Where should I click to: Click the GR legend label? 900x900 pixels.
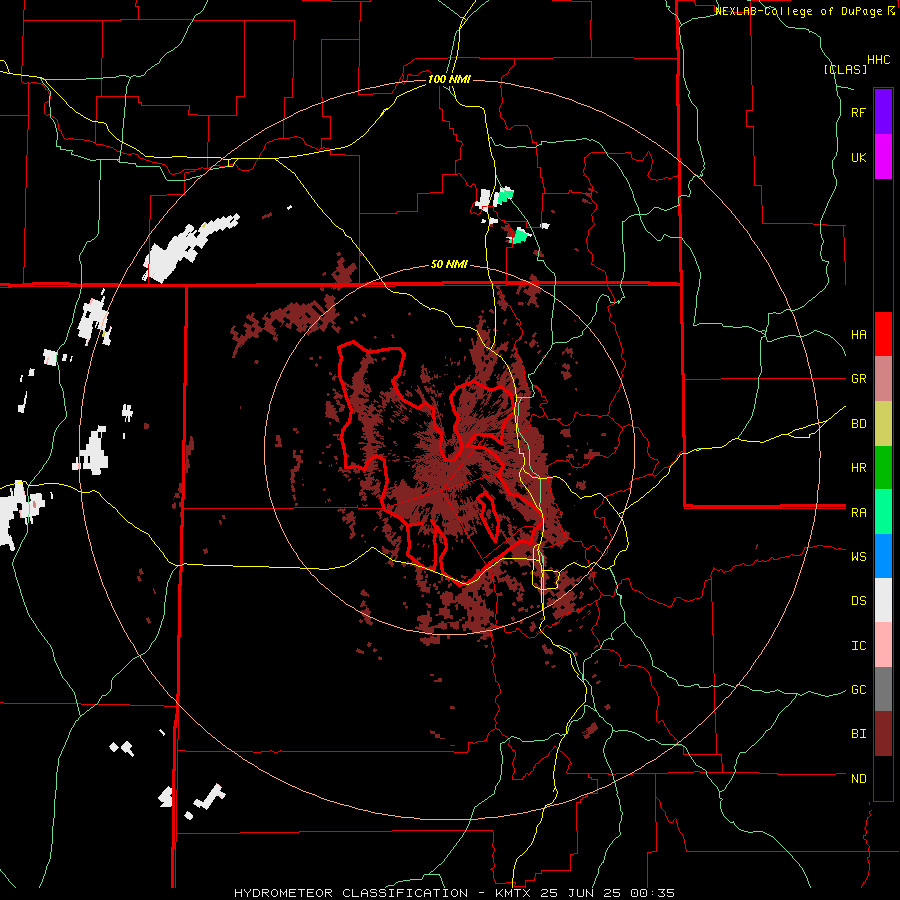[858, 379]
